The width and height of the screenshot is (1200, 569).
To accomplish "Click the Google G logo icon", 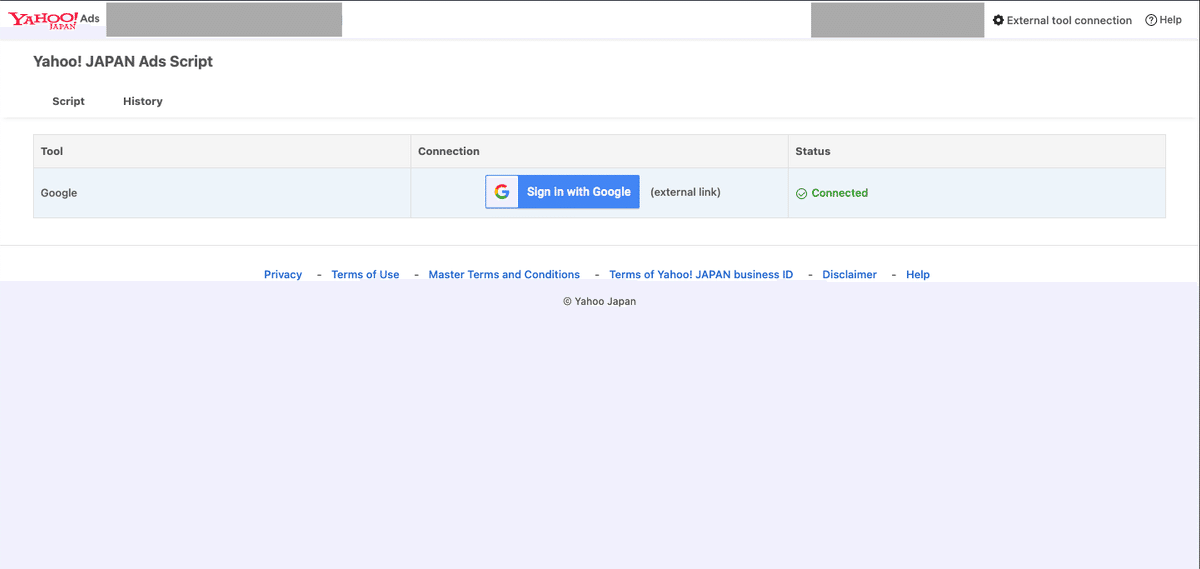I will (x=502, y=192).
